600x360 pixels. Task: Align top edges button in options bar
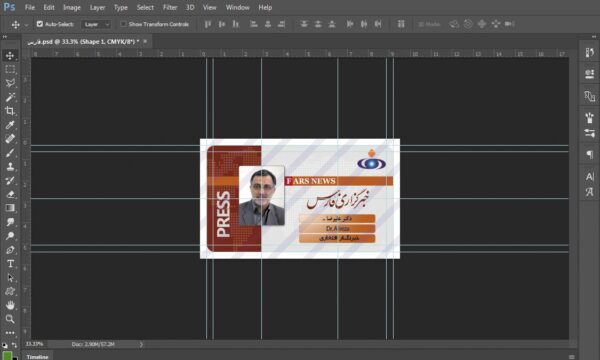(208, 24)
